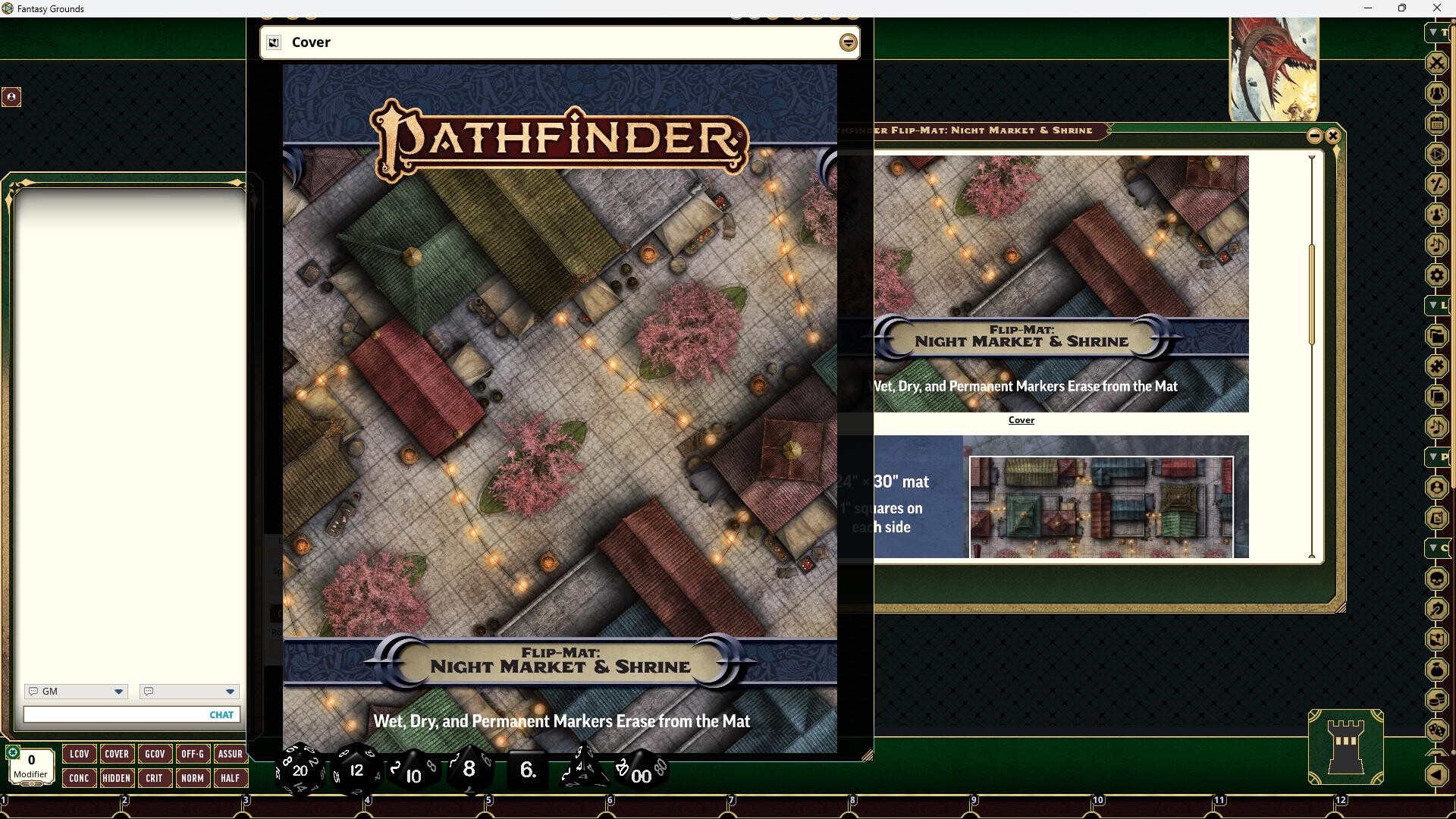The width and height of the screenshot is (1456, 819).
Task: Click the Modifier value box
Action: pos(31,766)
